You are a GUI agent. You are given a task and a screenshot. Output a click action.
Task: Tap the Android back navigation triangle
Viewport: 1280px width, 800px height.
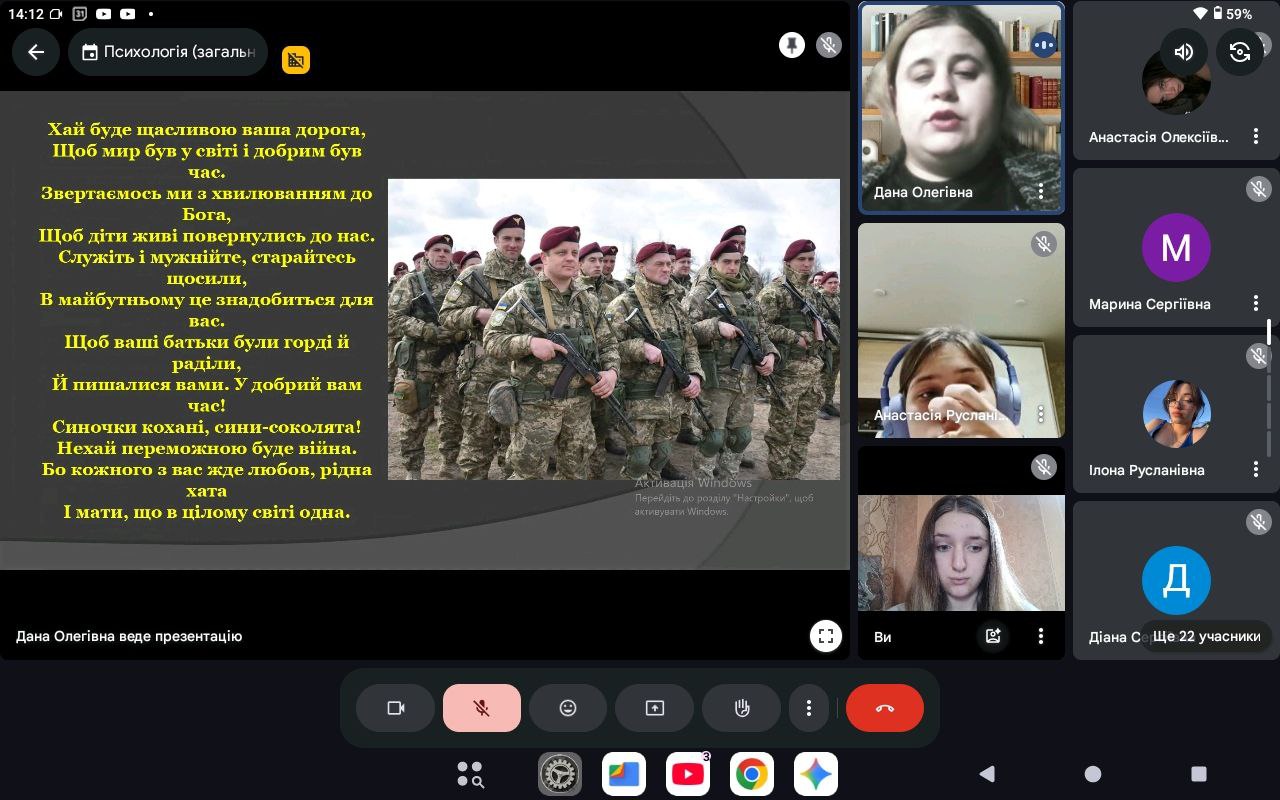987,773
